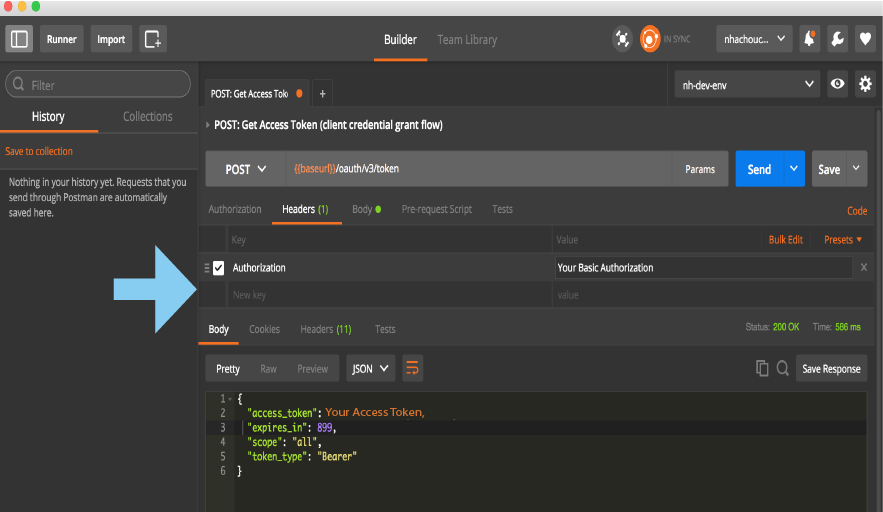Screen dimensions: 883x512
Task: Copy response body to clipboard
Action: (762, 369)
